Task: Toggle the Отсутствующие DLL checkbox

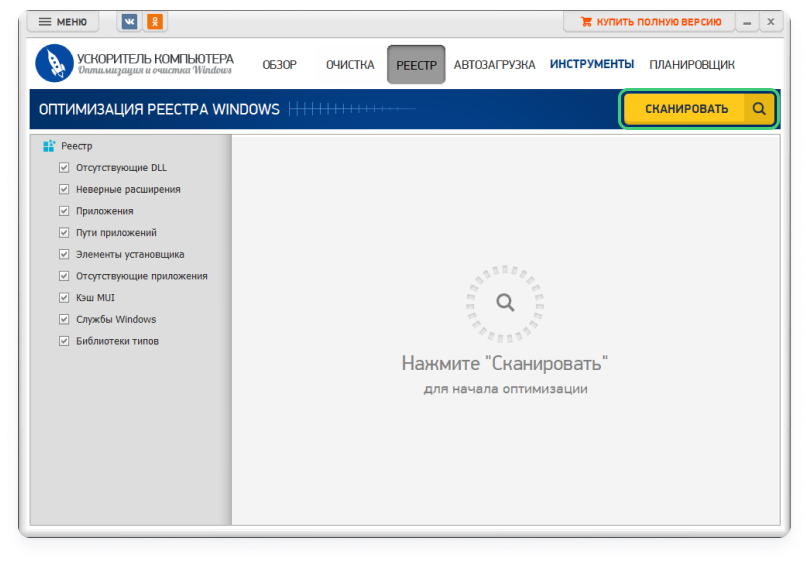Action: click(64, 168)
